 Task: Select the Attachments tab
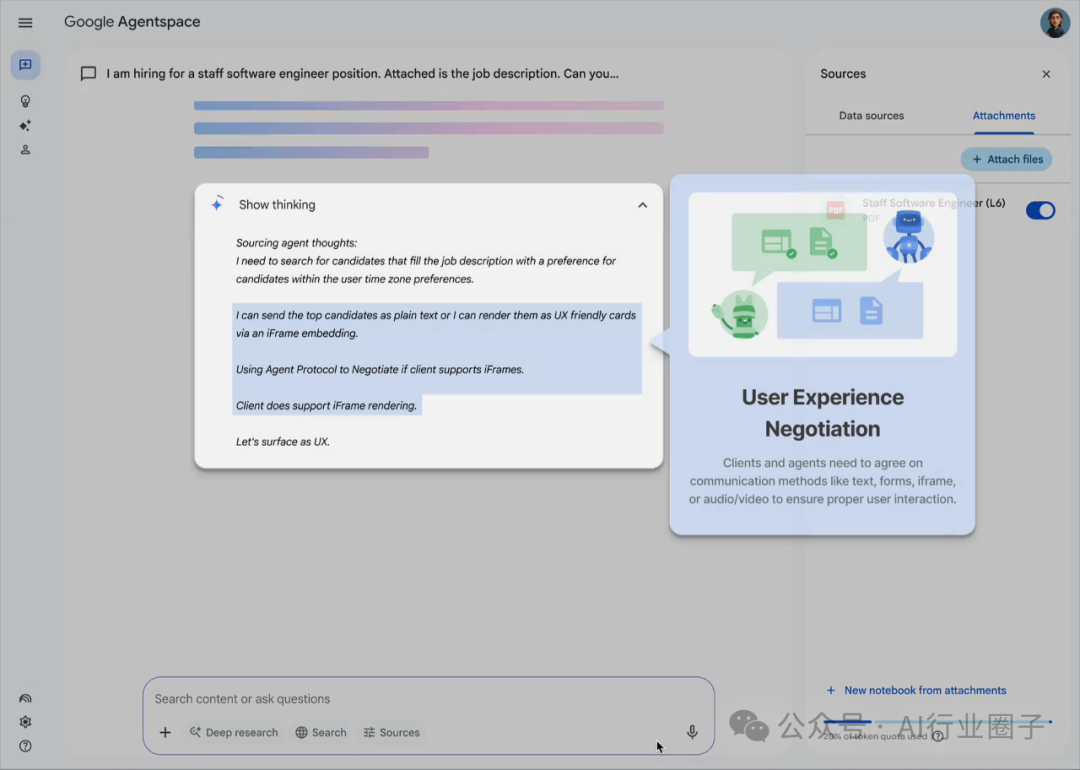pos(1004,116)
